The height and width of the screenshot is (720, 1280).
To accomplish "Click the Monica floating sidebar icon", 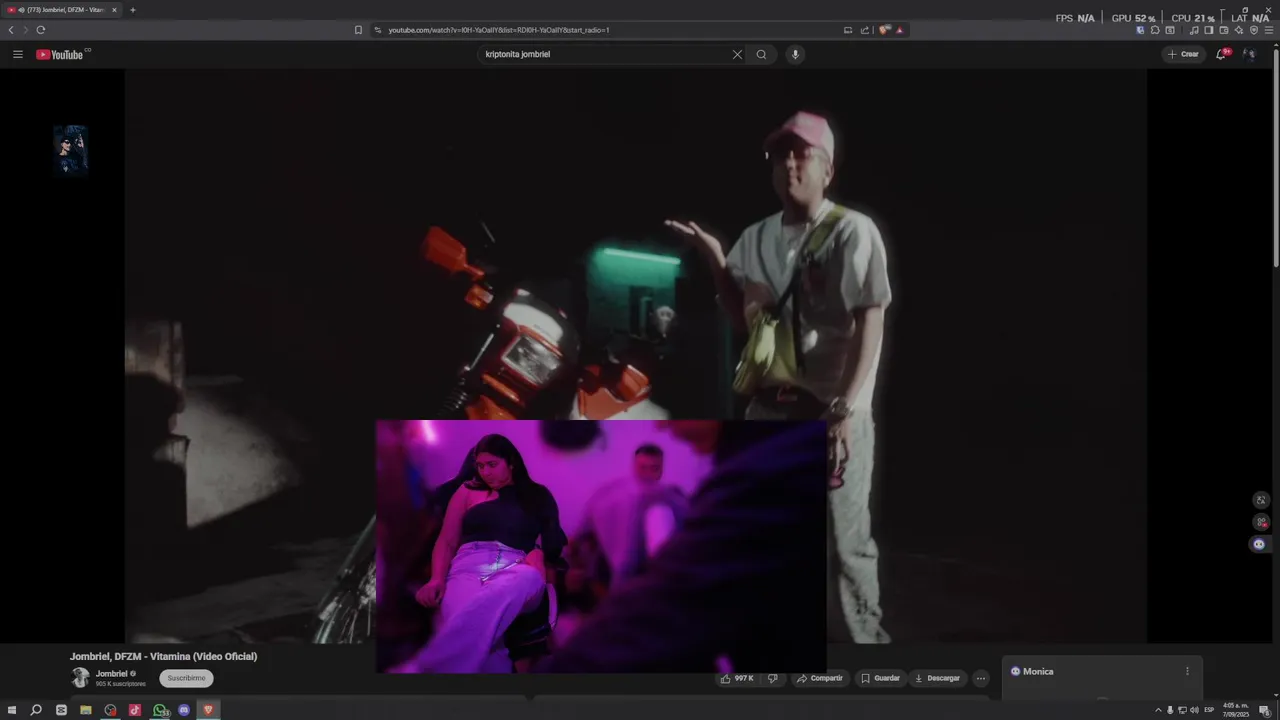I will (x=1259, y=544).
